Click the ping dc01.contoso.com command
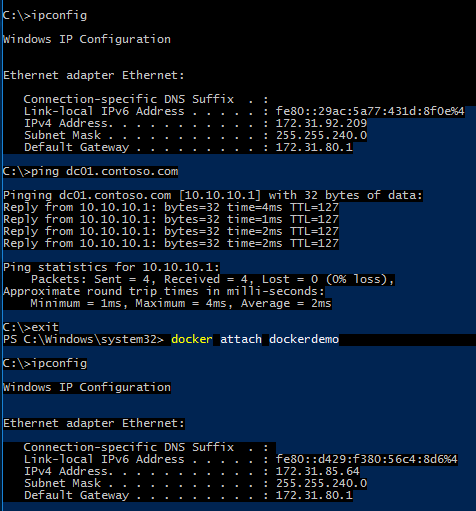476x511 pixels. click(x=90, y=172)
